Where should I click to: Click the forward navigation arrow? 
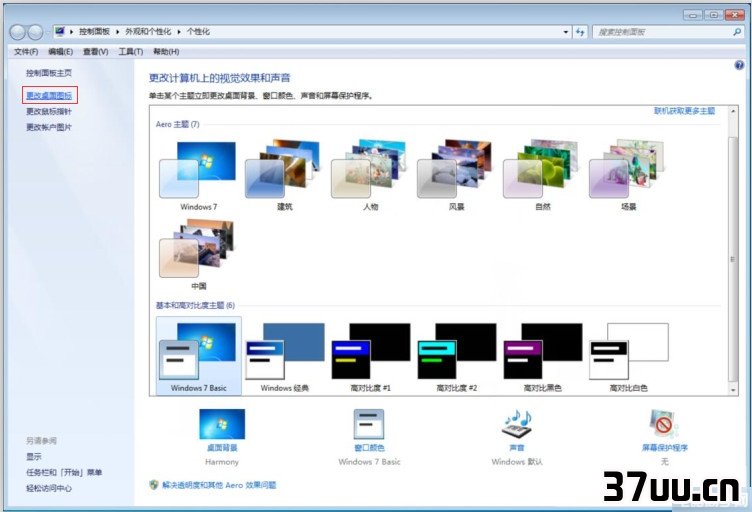(35, 32)
